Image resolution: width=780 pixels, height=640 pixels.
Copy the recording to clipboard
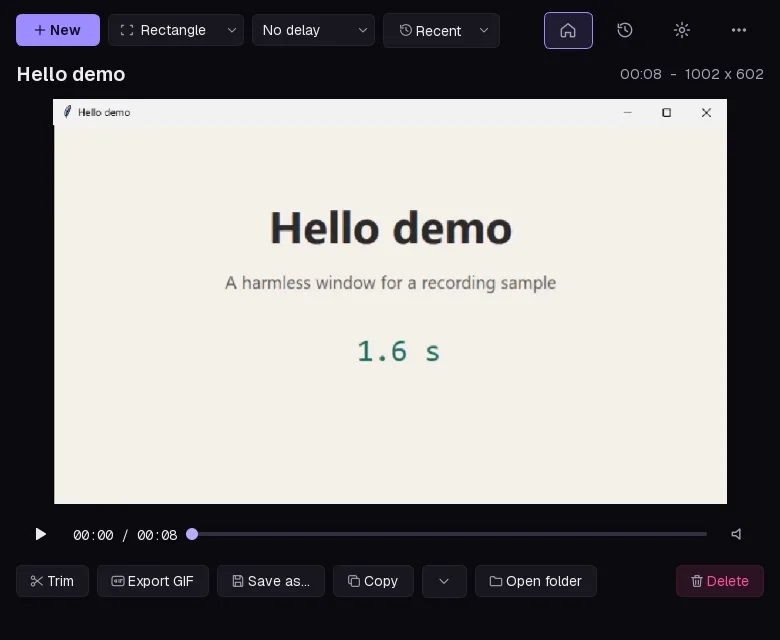(373, 581)
